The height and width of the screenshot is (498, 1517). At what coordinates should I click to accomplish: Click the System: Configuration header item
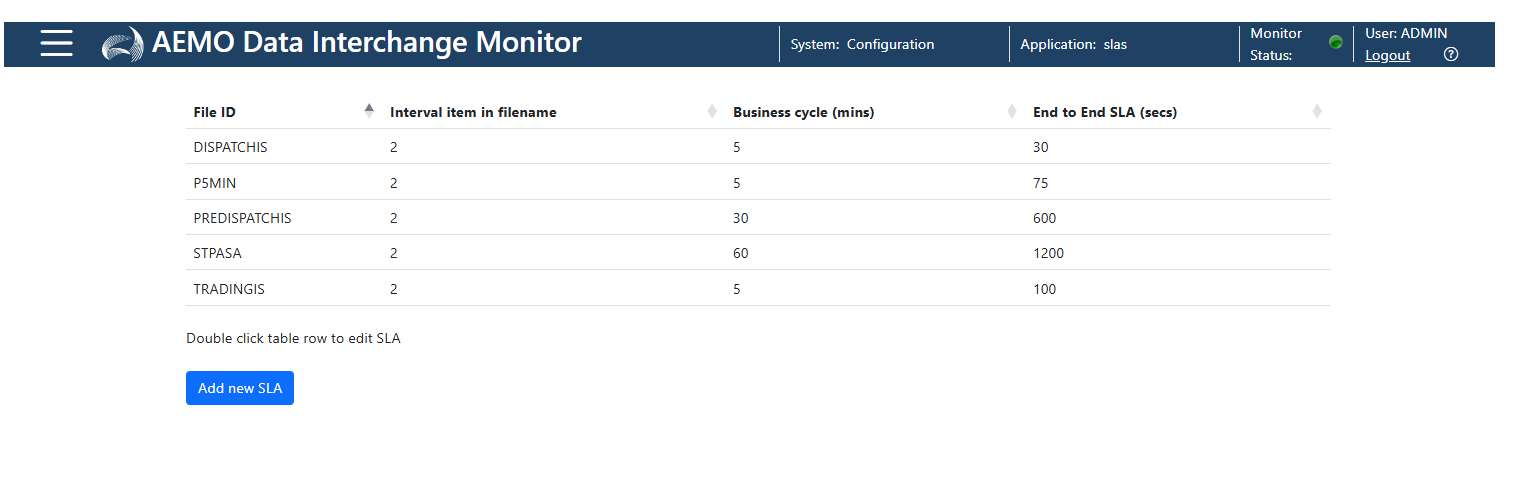point(862,44)
